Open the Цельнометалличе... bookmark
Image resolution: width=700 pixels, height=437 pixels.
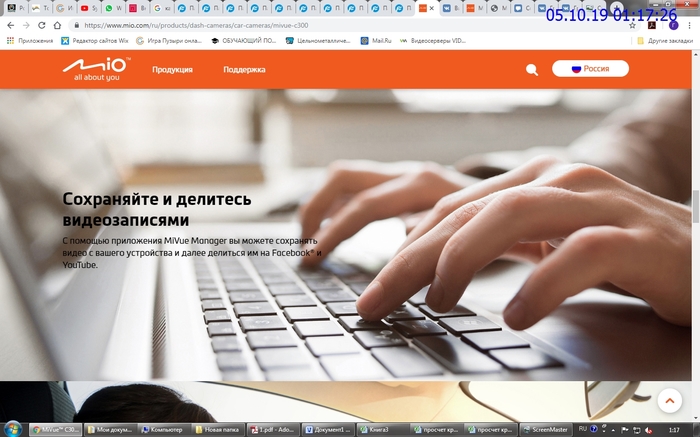coord(318,41)
